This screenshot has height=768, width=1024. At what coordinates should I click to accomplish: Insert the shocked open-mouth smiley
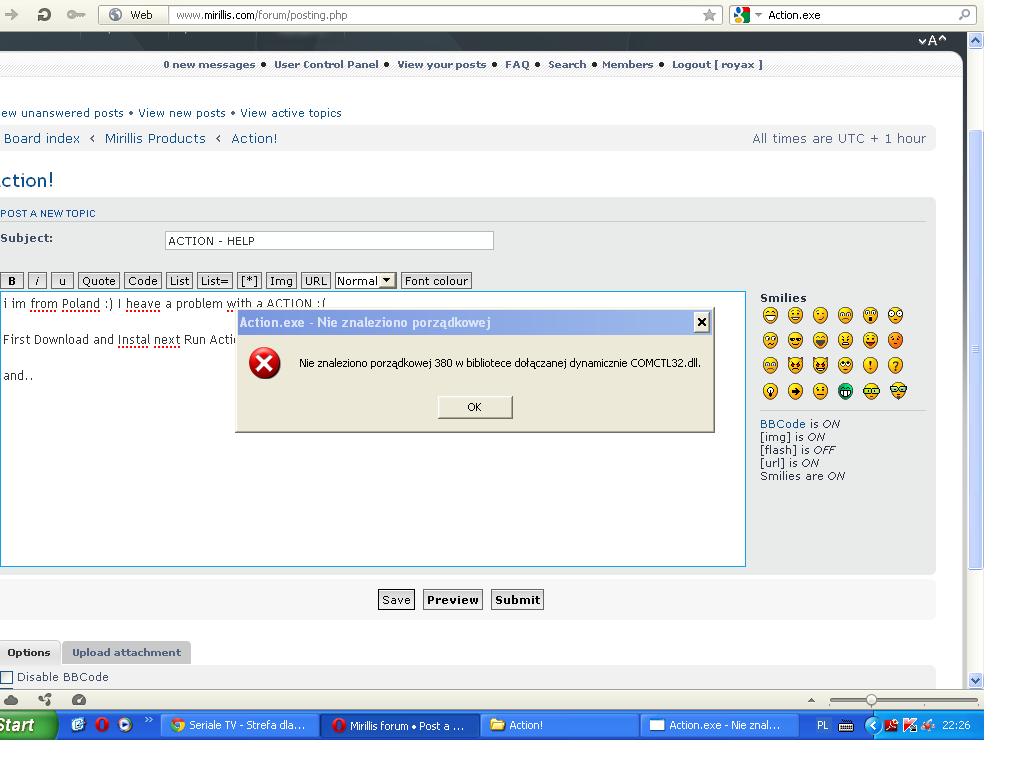coord(871,316)
